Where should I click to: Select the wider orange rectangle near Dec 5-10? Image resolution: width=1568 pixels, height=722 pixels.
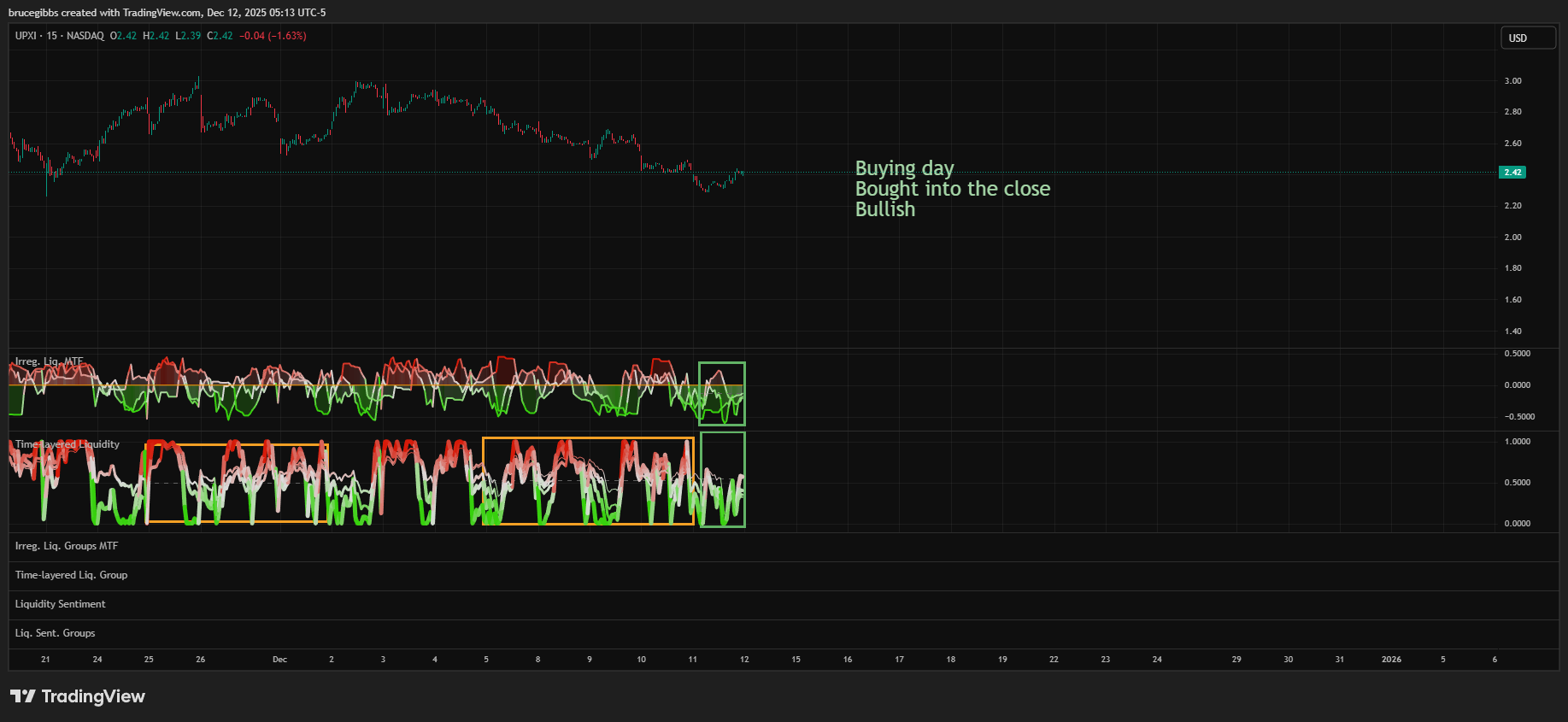point(588,438)
